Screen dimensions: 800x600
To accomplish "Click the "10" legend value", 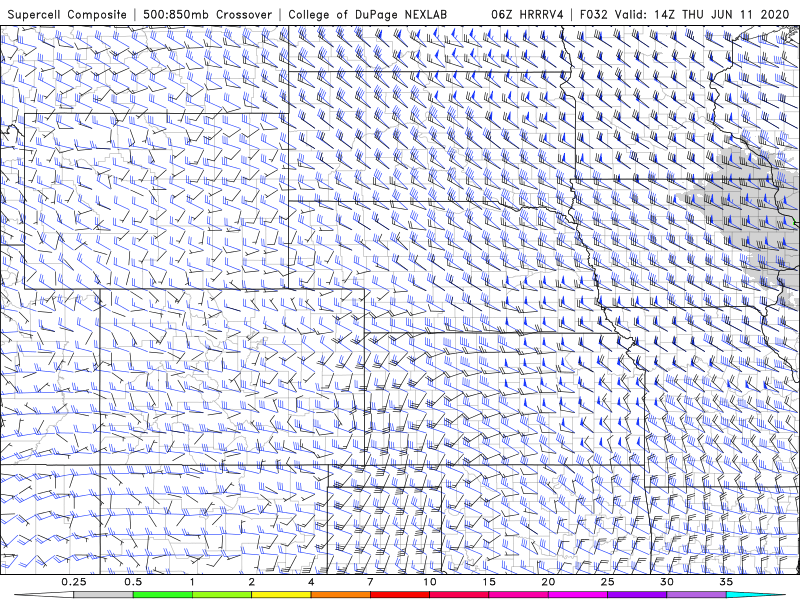I will pos(430,582).
